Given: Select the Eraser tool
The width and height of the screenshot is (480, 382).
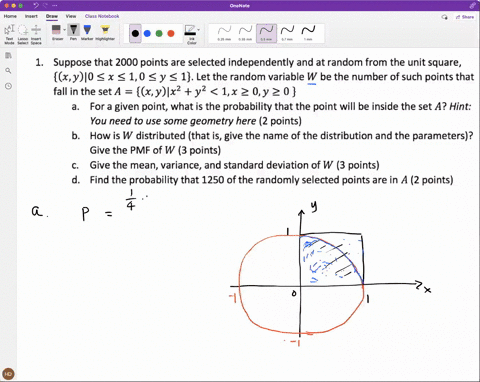Looking at the screenshot, I should click(56, 33).
